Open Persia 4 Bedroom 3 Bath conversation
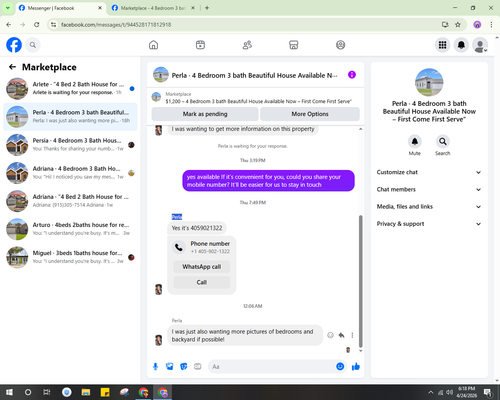The width and height of the screenshot is (500, 400). (x=70, y=145)
